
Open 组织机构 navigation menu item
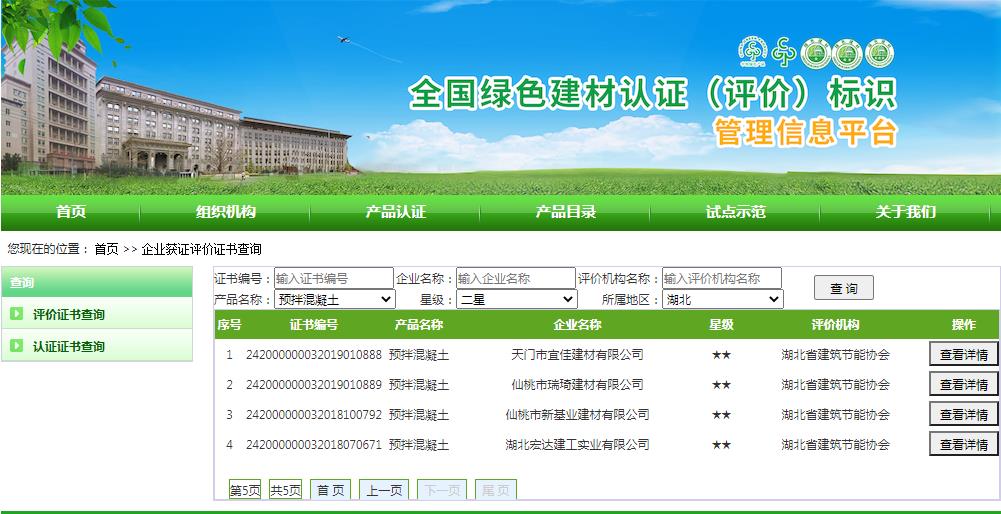(225, 211)
